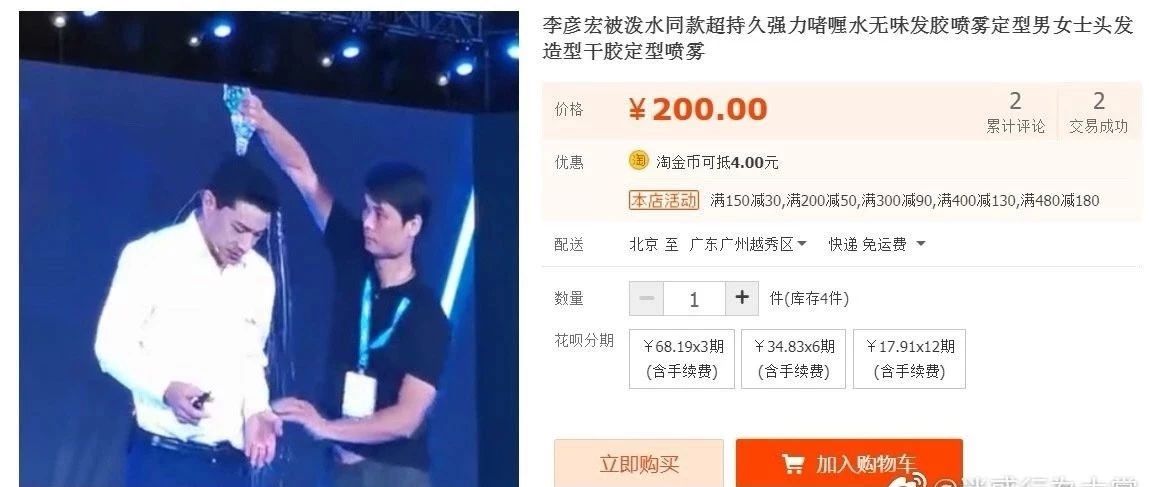Open the 快递 免运费 shipping dropdown

pyautogui.click(x=877, y=244)
